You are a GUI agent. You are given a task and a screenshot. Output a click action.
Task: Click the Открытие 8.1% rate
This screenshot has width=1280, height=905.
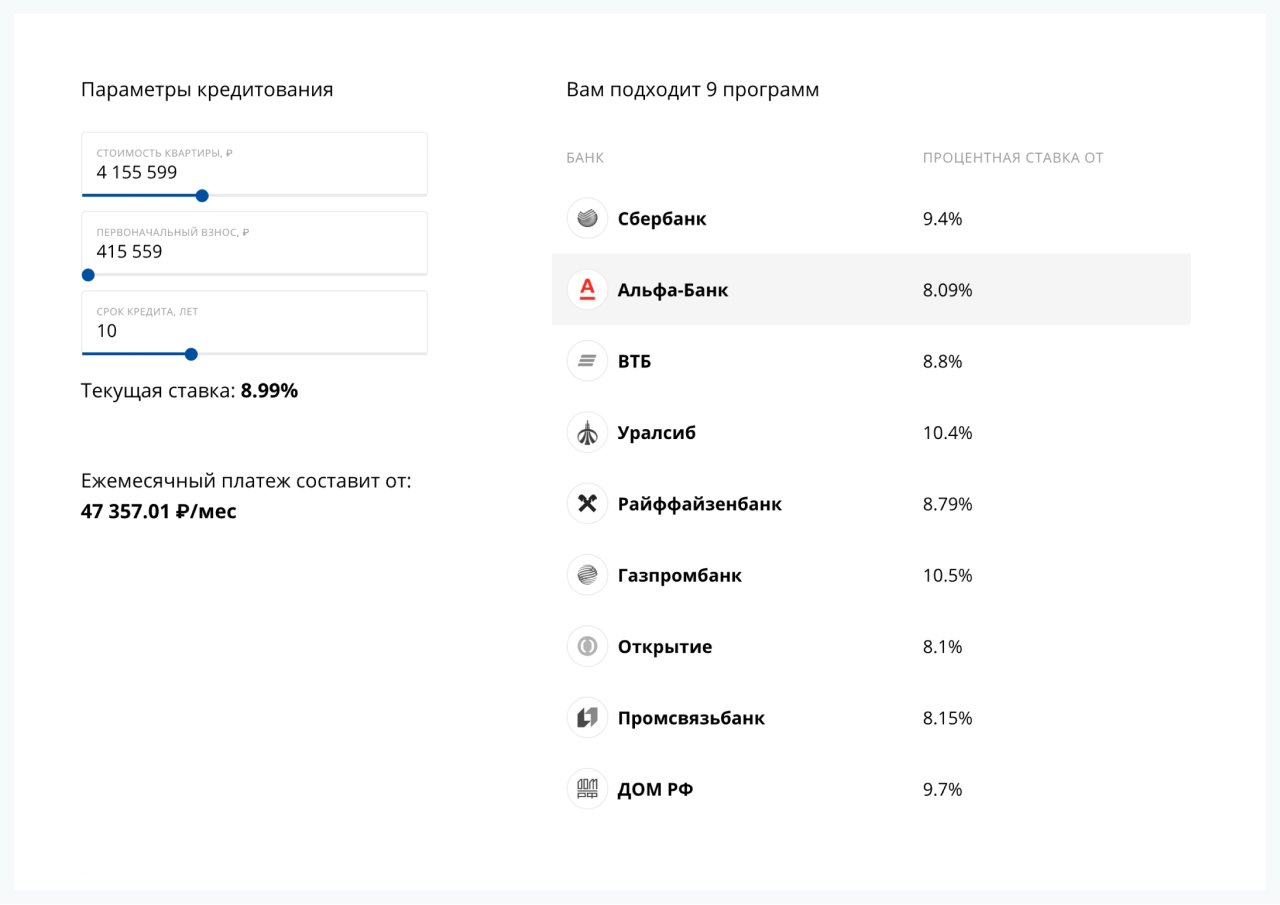pos(942,647)
